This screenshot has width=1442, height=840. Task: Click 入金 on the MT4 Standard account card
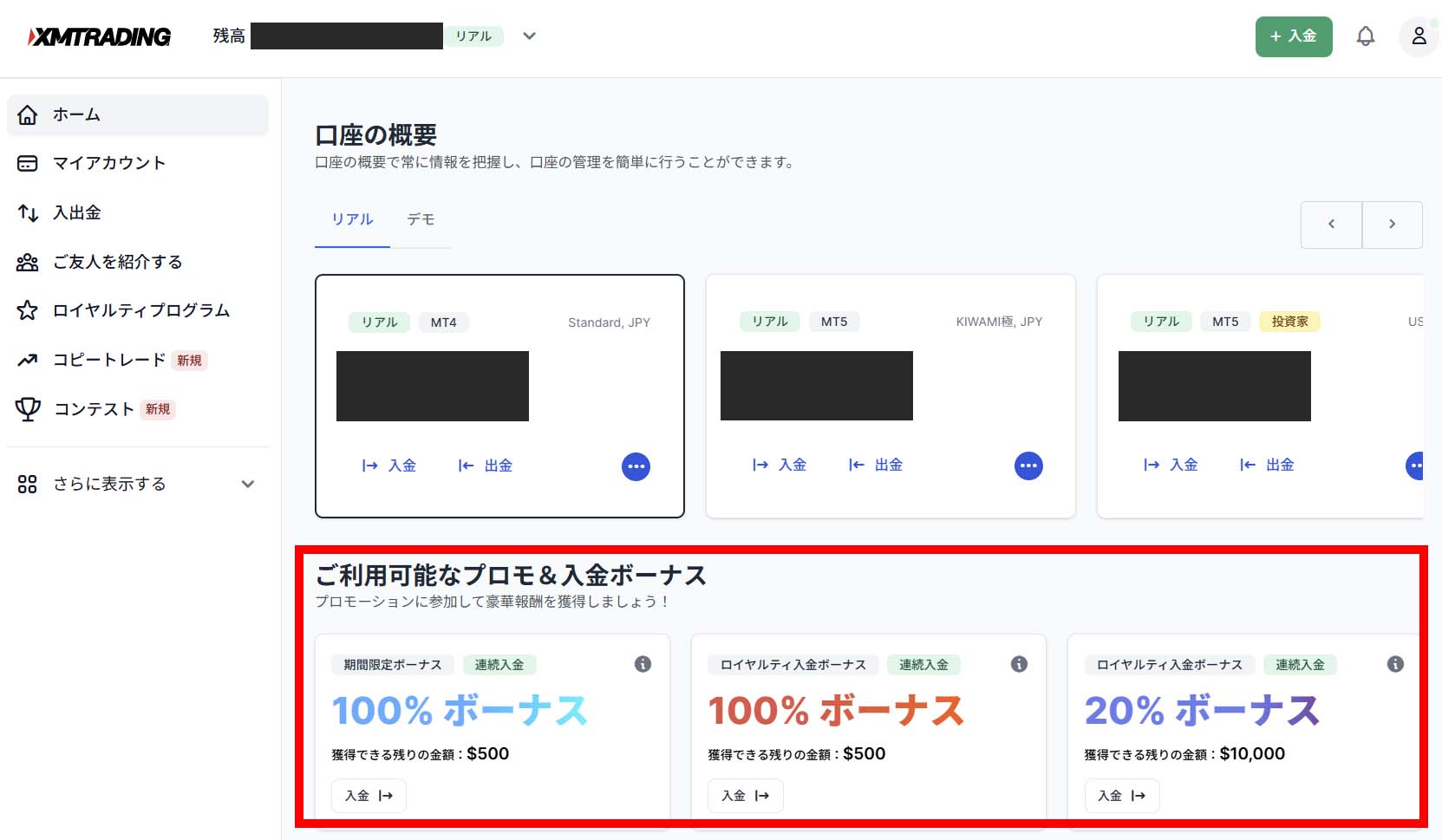click(388, 466)
